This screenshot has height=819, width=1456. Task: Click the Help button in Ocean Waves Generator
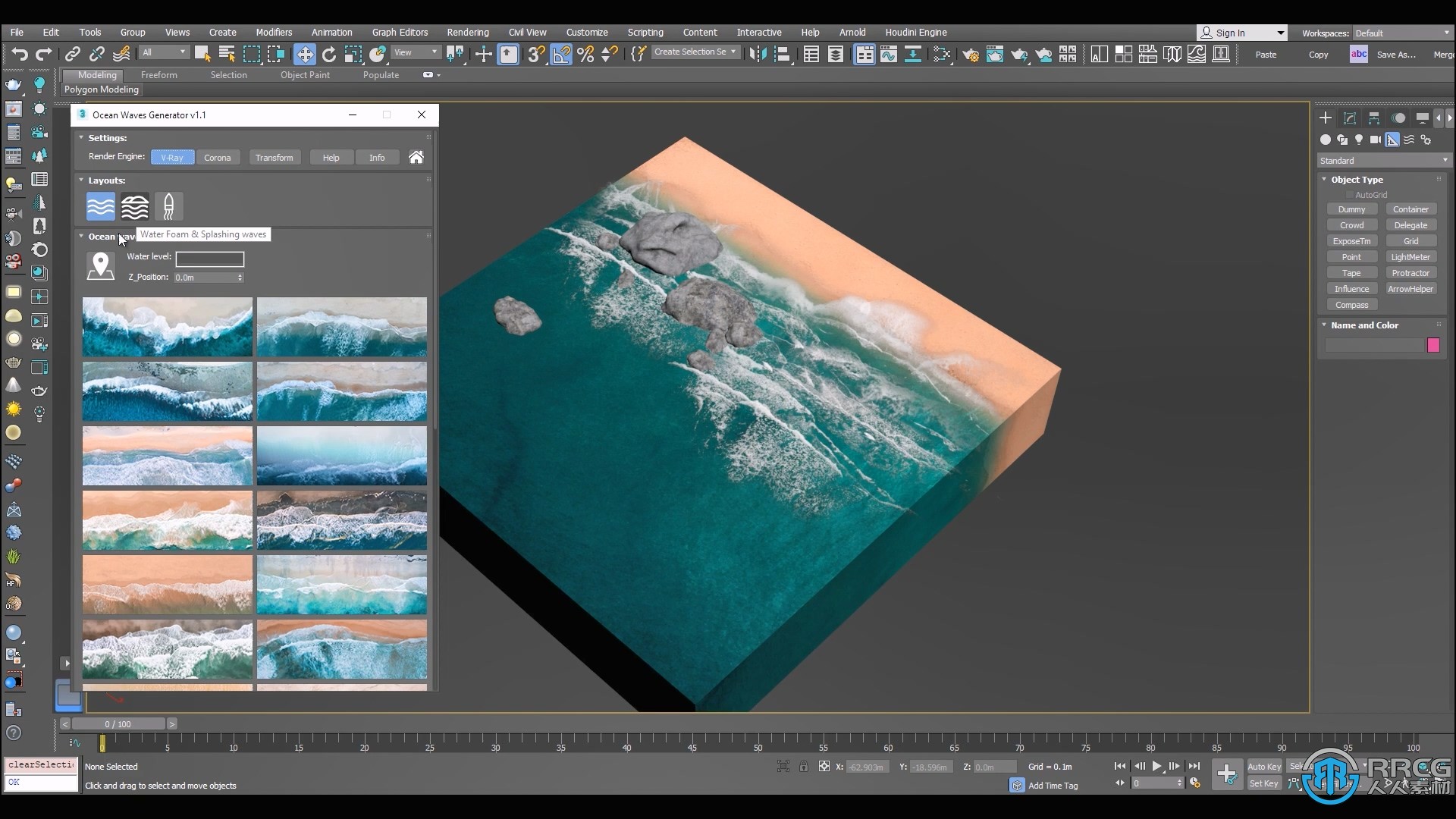tap(331, 157)
